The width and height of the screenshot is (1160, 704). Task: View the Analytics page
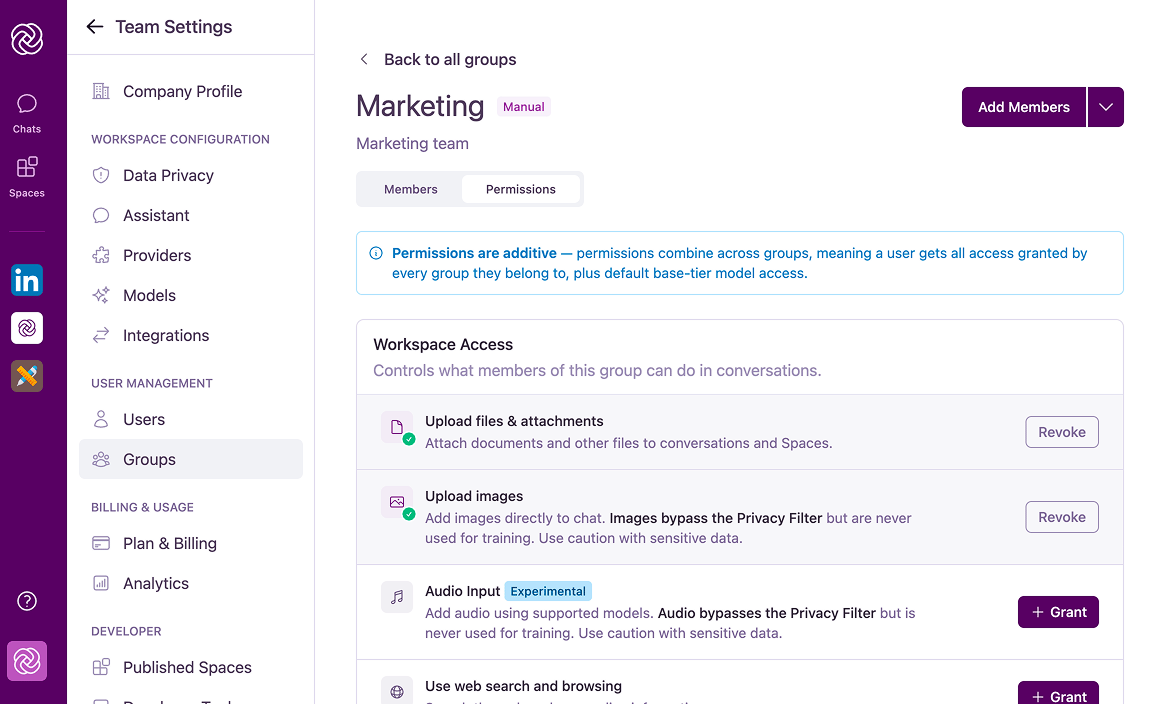coord(191,583)
